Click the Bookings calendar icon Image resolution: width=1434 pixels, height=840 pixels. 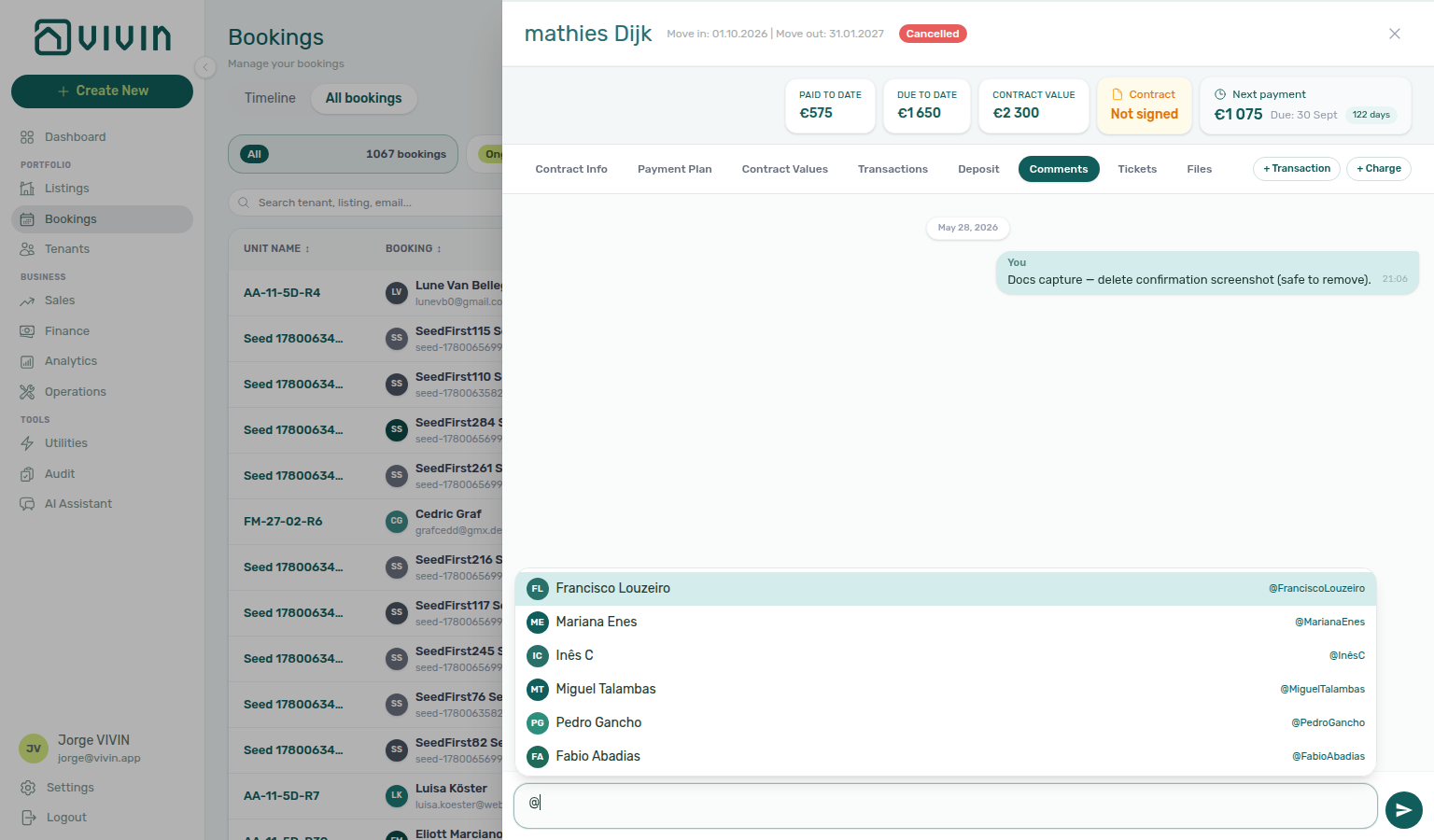(27, 219)
